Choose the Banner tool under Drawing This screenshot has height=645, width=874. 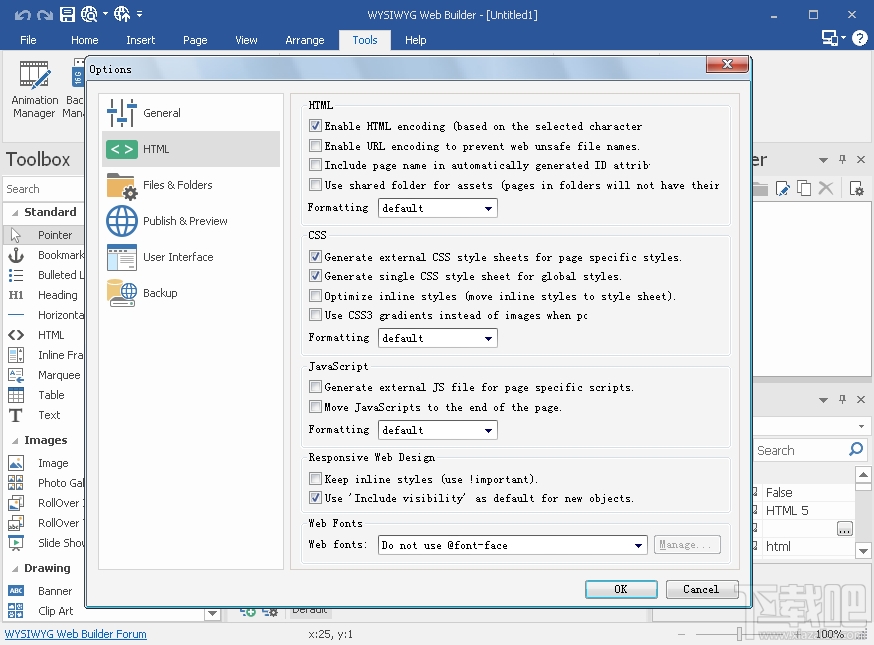click(55, 590)
